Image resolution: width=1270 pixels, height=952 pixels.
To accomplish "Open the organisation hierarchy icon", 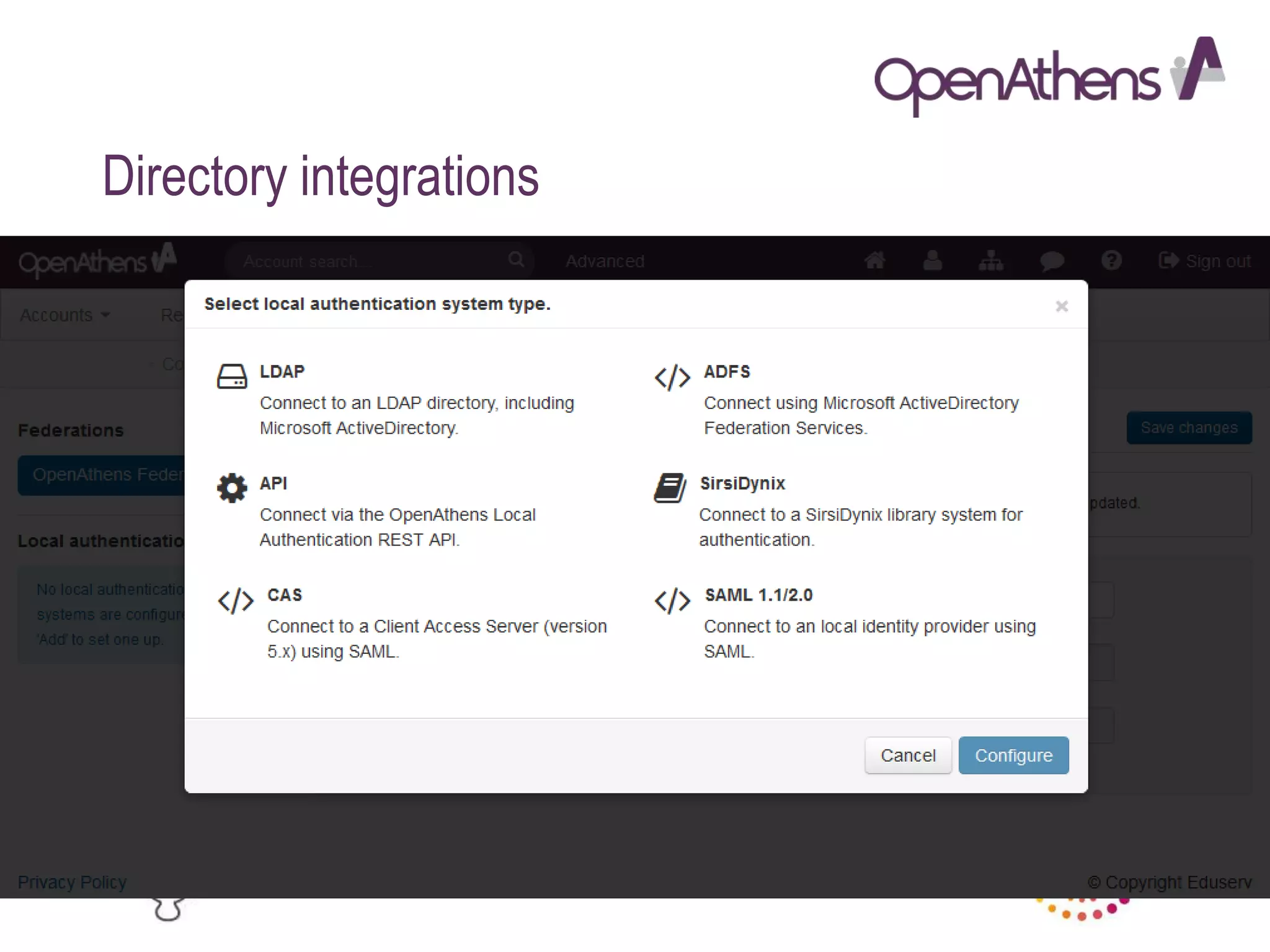I will pos(991,261).
